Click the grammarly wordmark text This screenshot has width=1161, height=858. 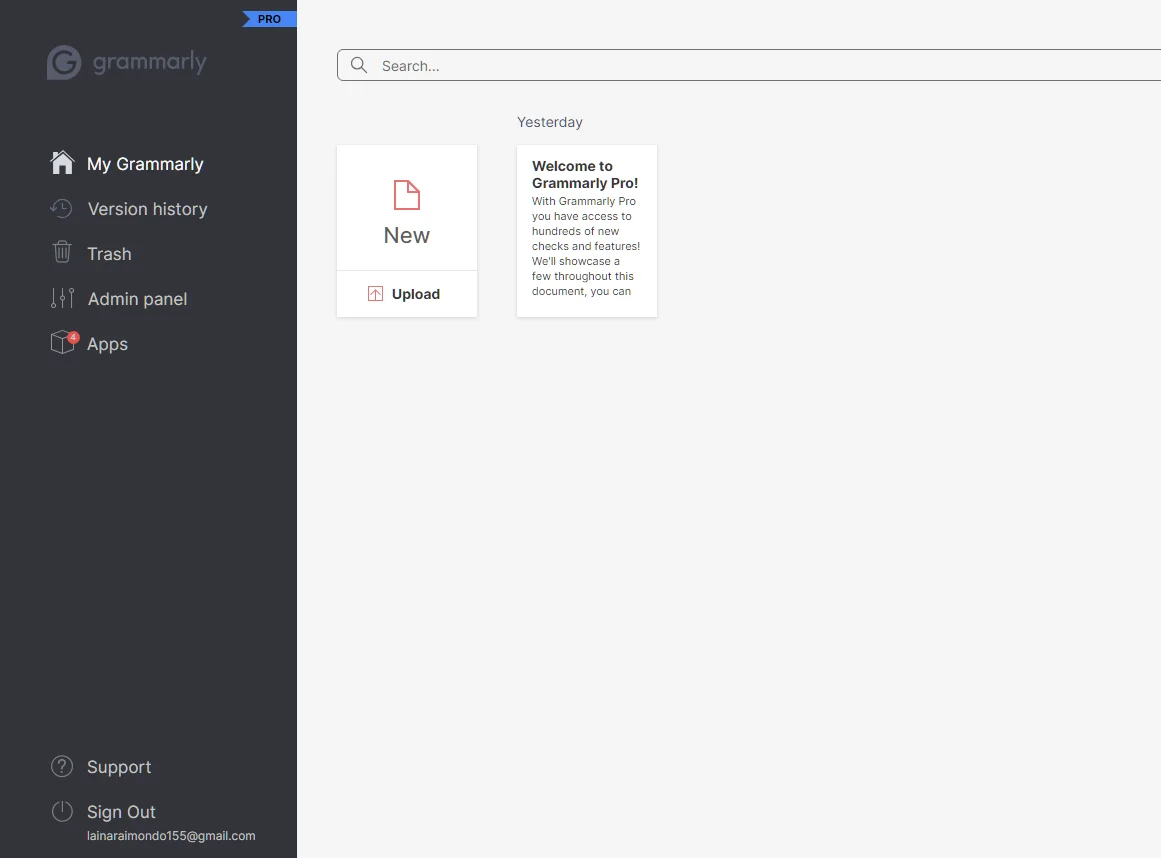(x=150, y=62)
